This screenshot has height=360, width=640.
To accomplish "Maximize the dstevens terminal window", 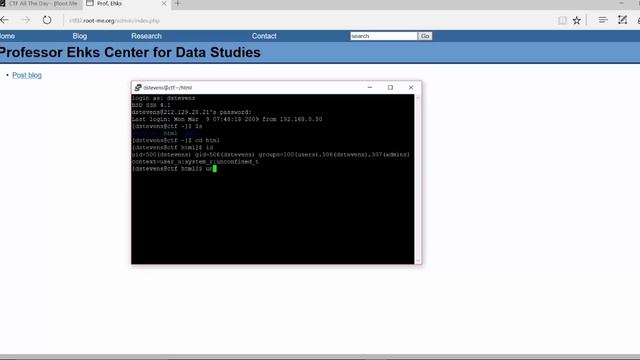I will click(390, 87).
